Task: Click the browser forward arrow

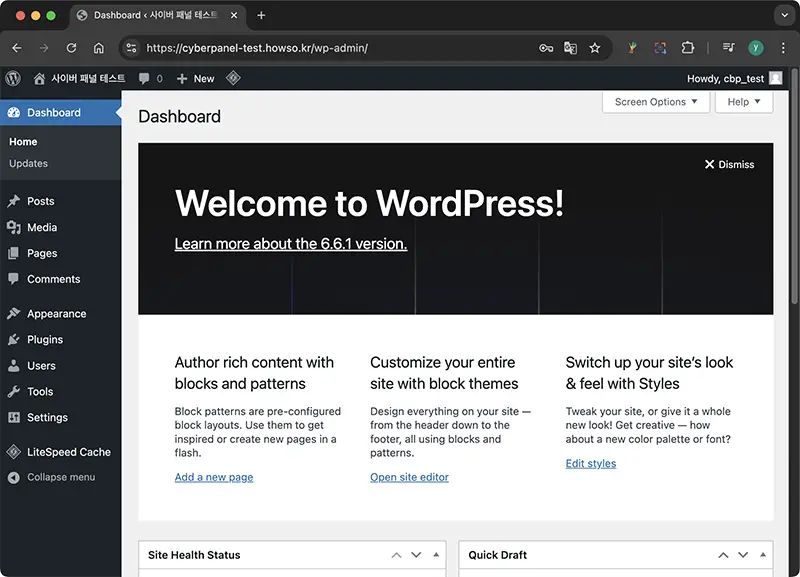Action: [x=44, y=48]
